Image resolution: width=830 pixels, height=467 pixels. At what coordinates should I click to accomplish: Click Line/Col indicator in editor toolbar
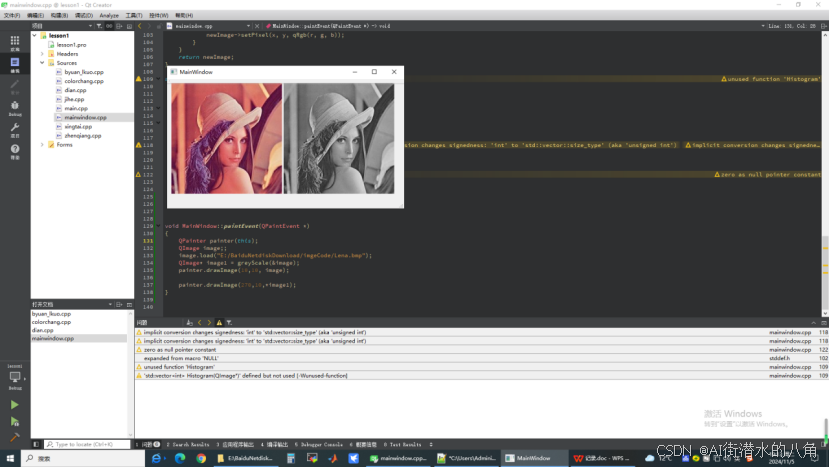792,25
